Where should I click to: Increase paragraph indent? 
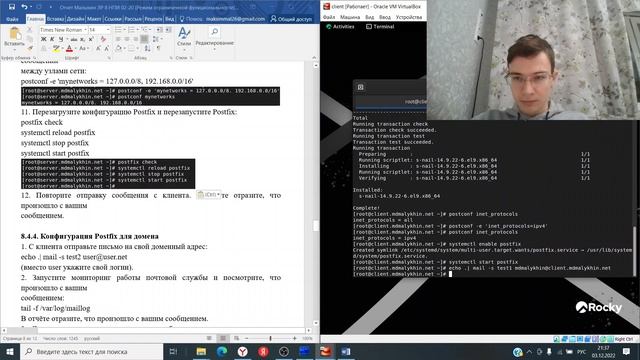[168, 30]
